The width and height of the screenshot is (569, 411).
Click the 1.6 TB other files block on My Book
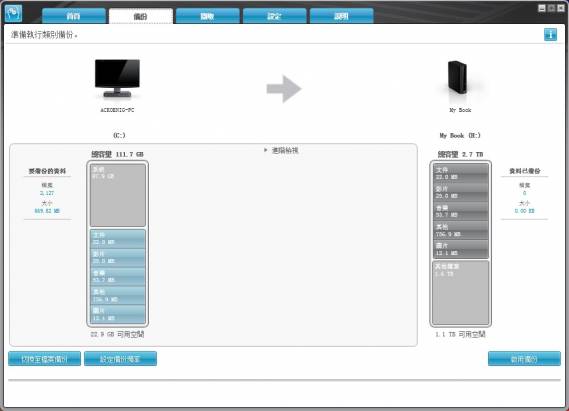click(x=460, y=292)
